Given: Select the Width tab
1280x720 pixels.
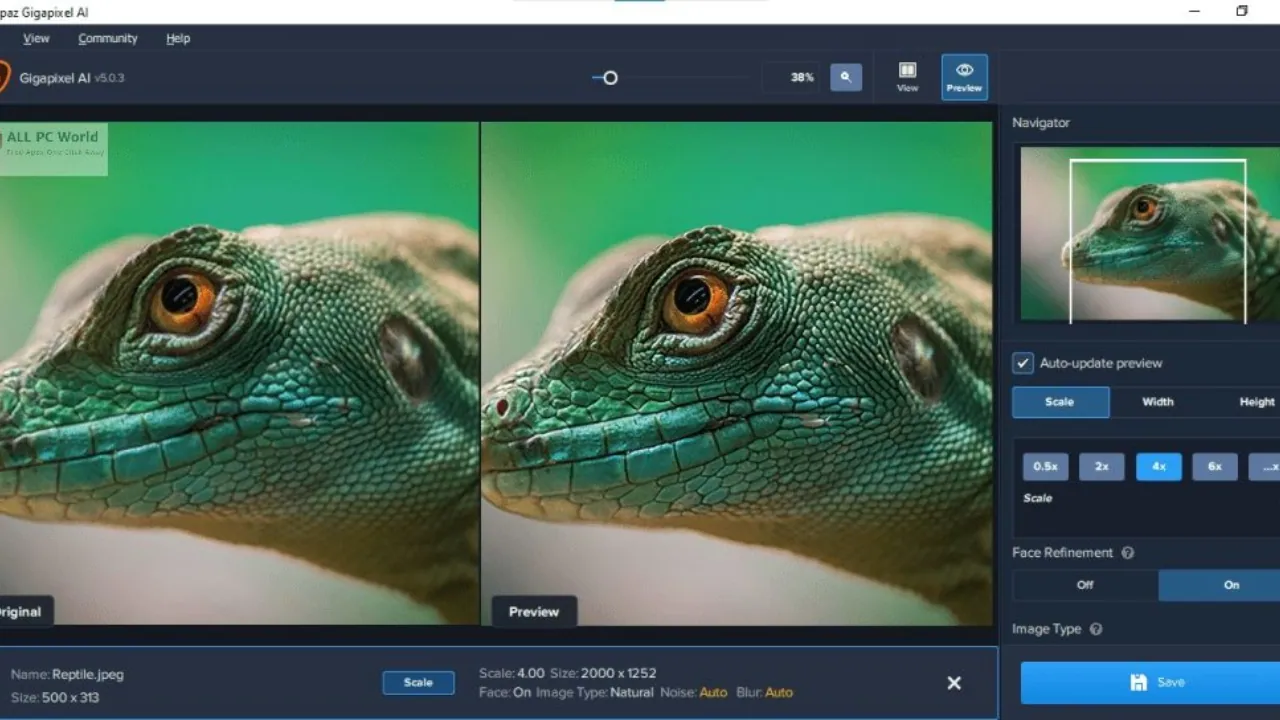Looking at the screenshot, I should pos(1158,402).
